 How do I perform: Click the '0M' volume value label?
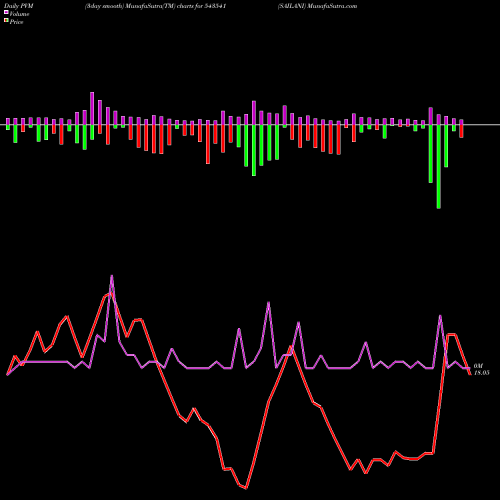pyautogui.click(x=478, y=366)
